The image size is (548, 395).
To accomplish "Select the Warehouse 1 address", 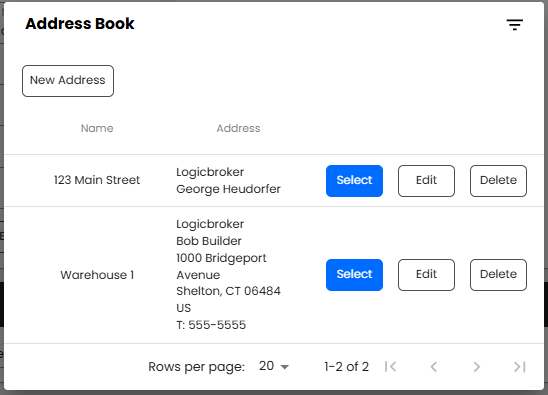I will tap(354, 275).
